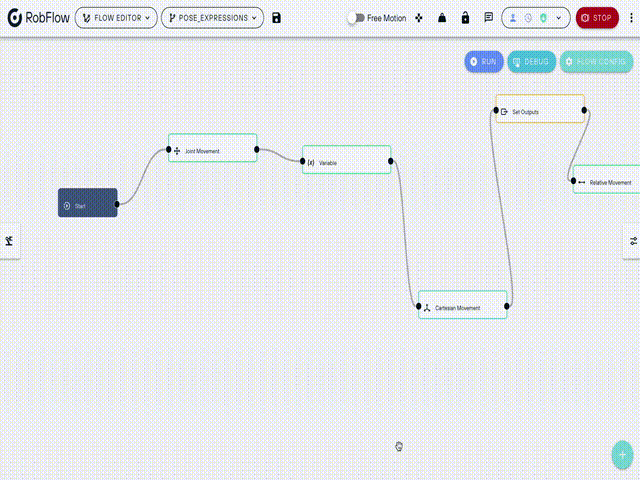Click the Joint Movement node icon
Image resolution: width=640 pixels, height=480 pixels.
177,151
